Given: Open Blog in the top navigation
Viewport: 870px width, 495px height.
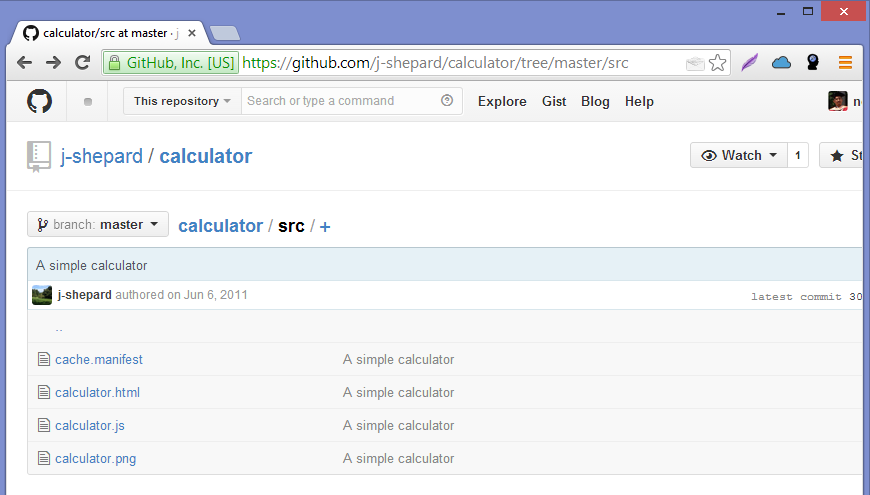Looking at the screenshot, I should 595,102.
